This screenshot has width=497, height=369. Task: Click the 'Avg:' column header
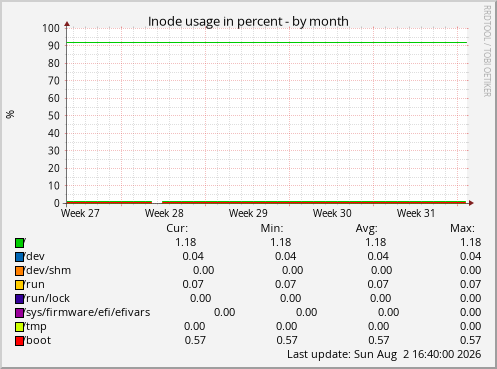pos(367,228)
